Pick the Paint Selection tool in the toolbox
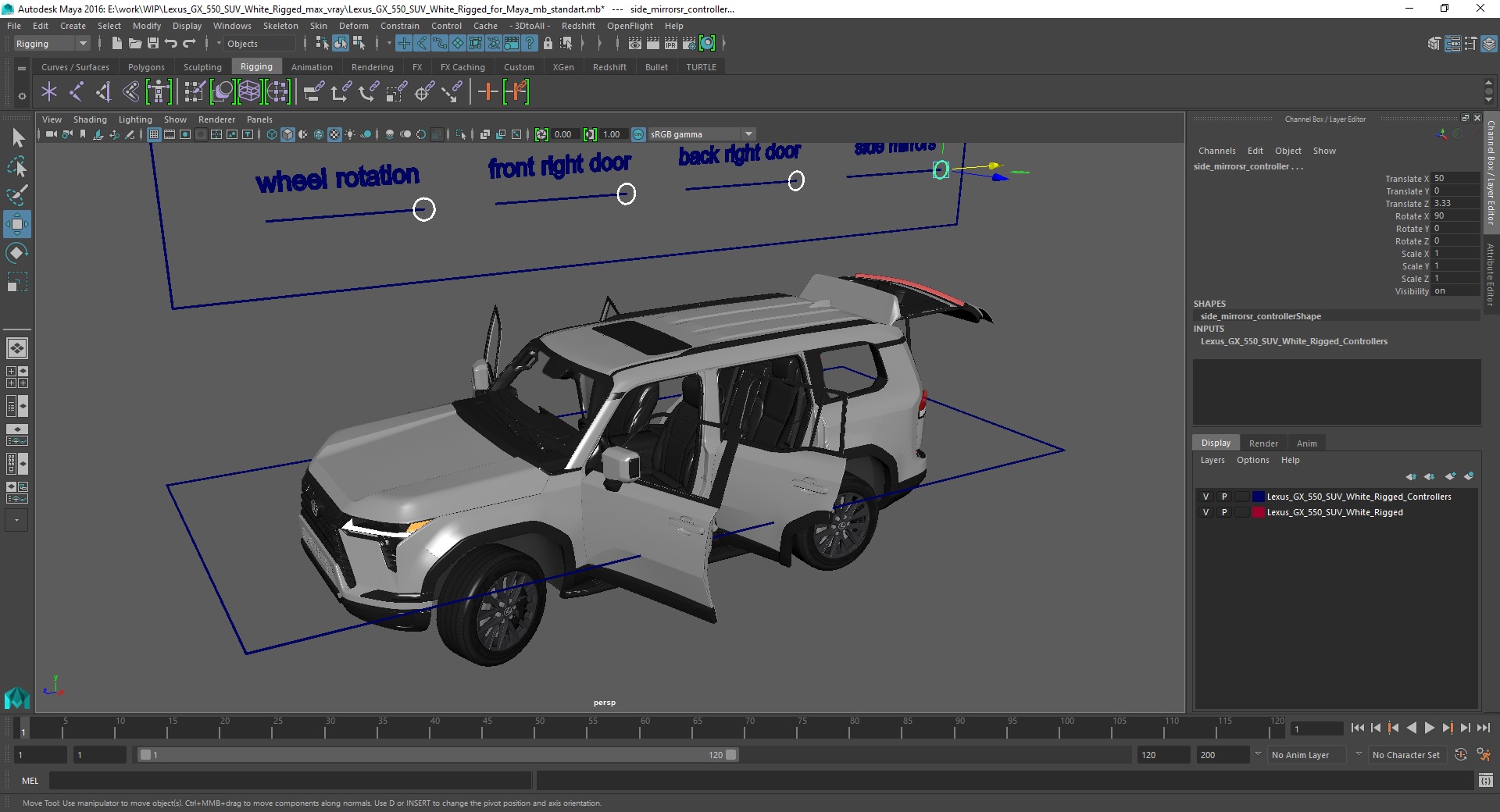The height and width of the screenshot is (812, 1500). (x=17, y=195)
